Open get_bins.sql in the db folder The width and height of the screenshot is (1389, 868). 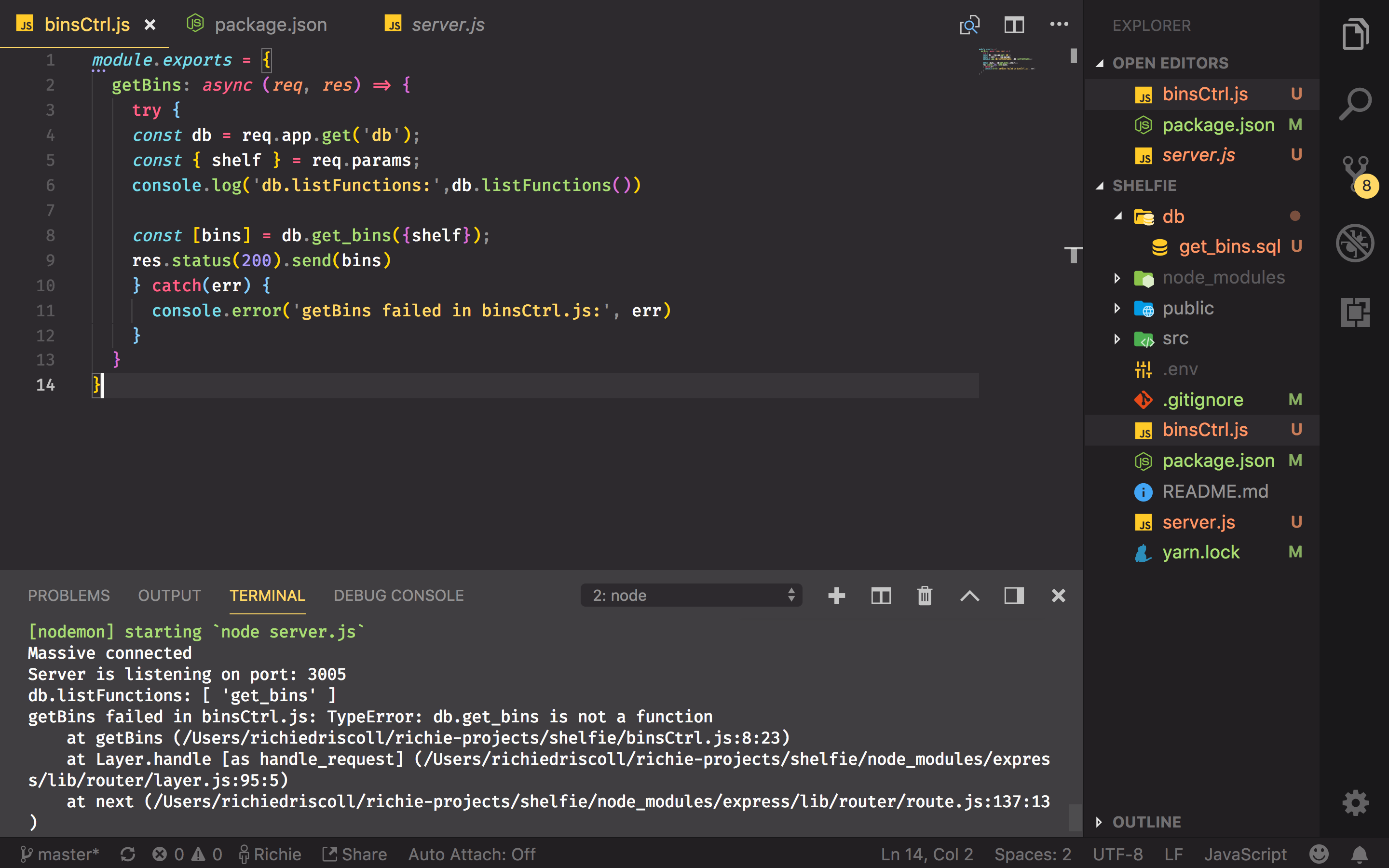point(1202,247)
